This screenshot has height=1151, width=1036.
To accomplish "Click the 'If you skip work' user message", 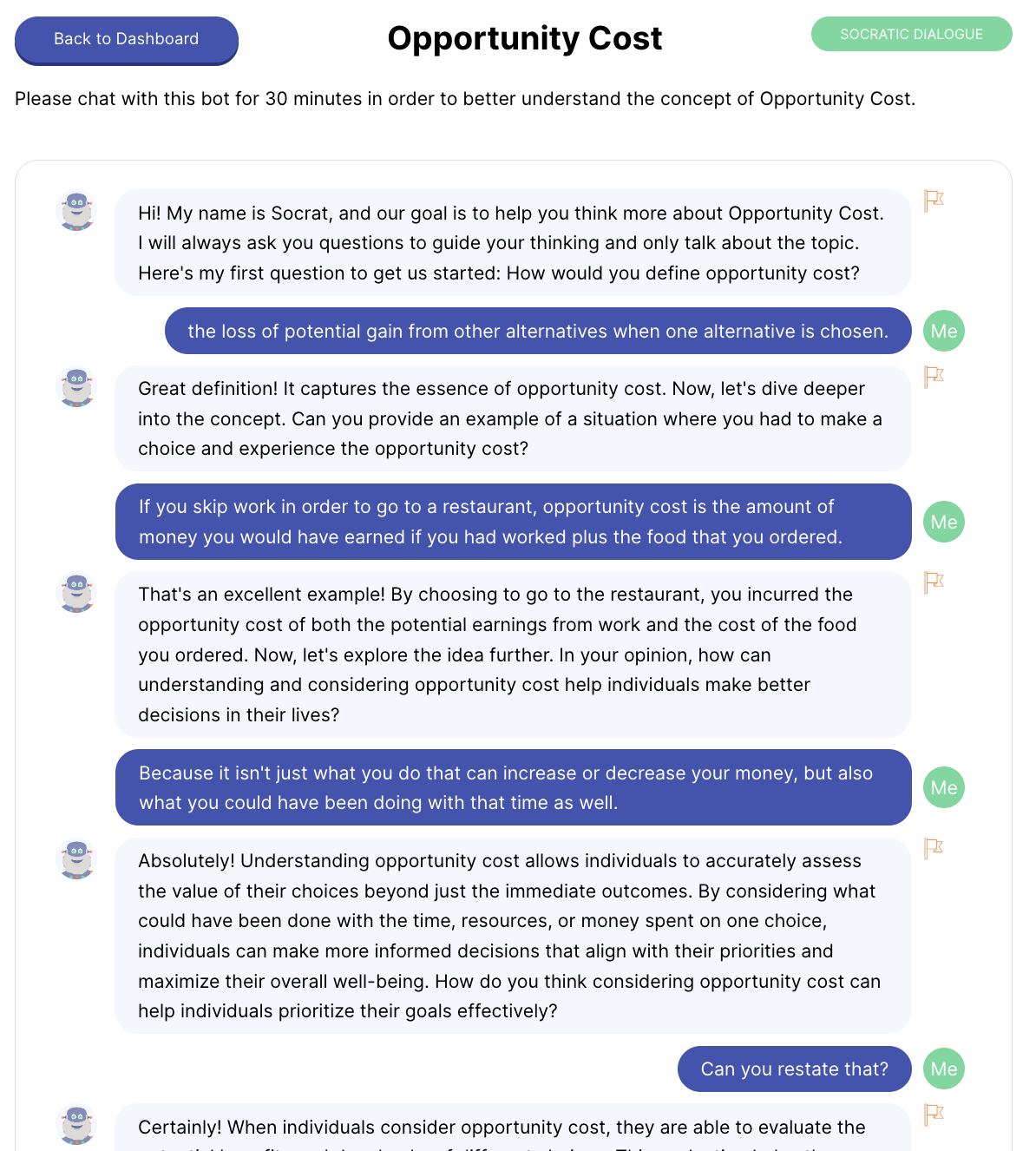I will (513, 522).
